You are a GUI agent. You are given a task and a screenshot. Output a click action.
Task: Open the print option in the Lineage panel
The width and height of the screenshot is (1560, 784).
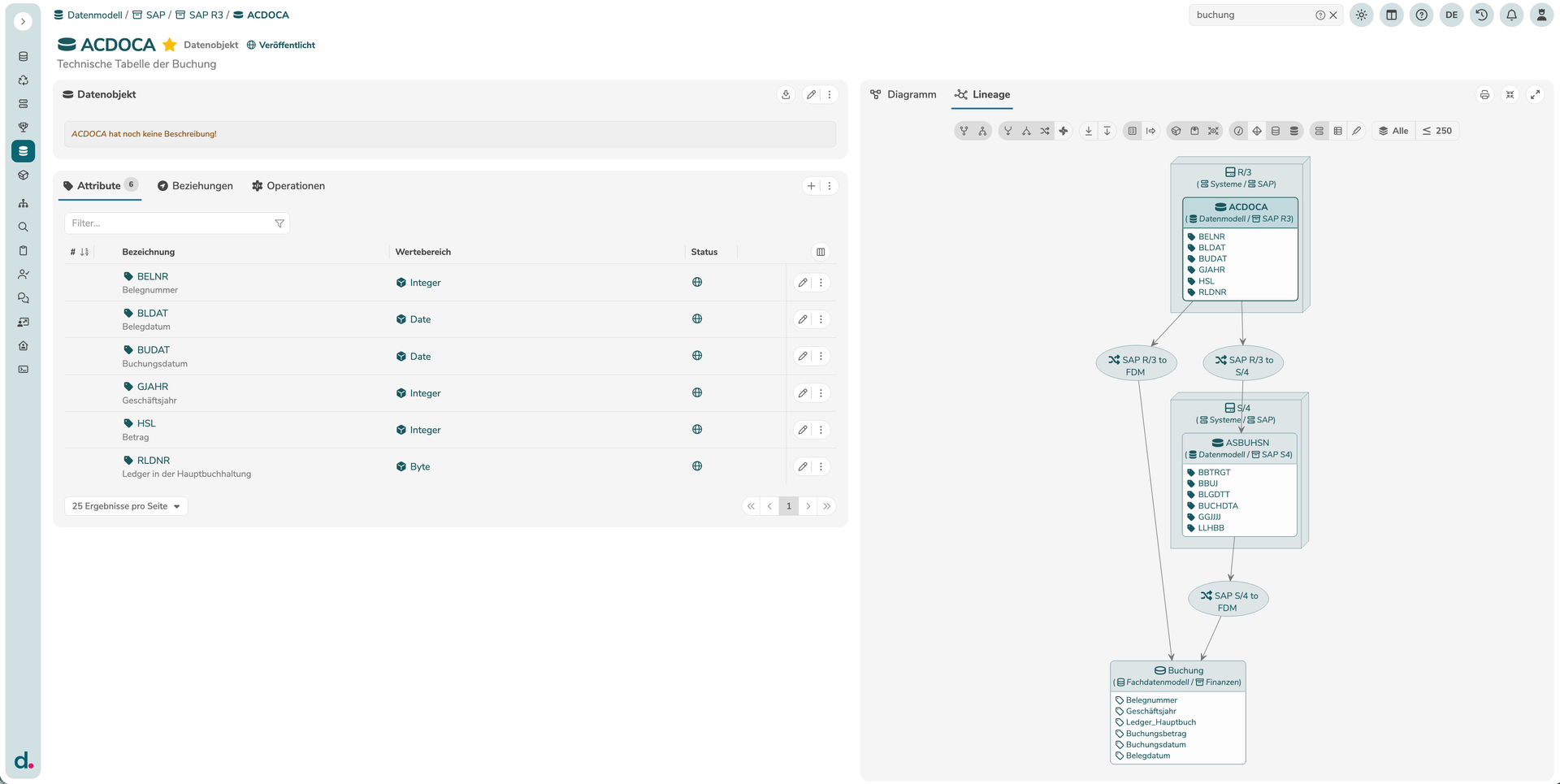1484,94
